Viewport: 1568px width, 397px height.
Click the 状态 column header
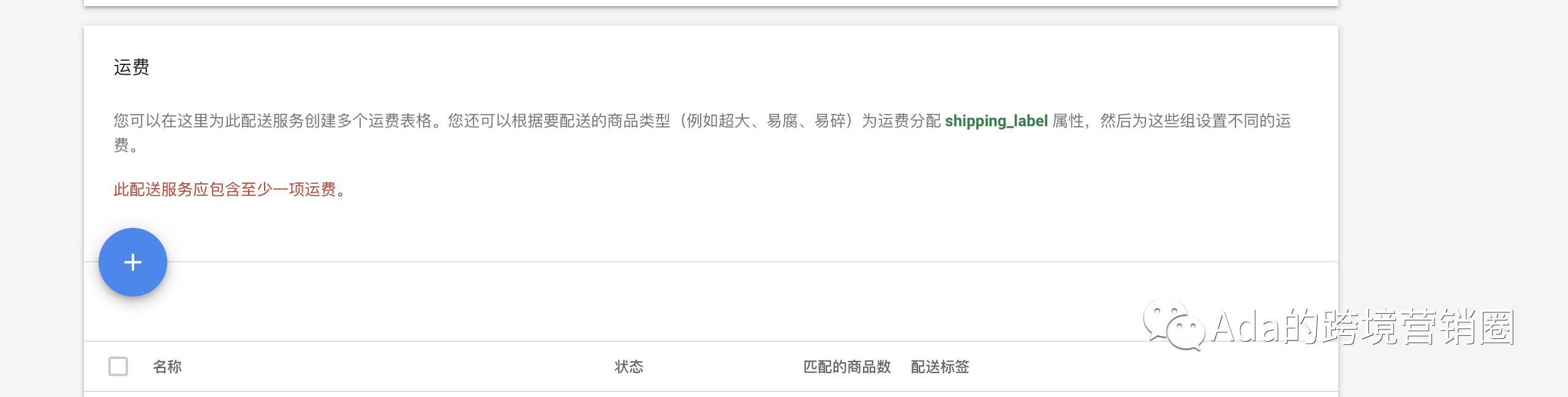629,366
